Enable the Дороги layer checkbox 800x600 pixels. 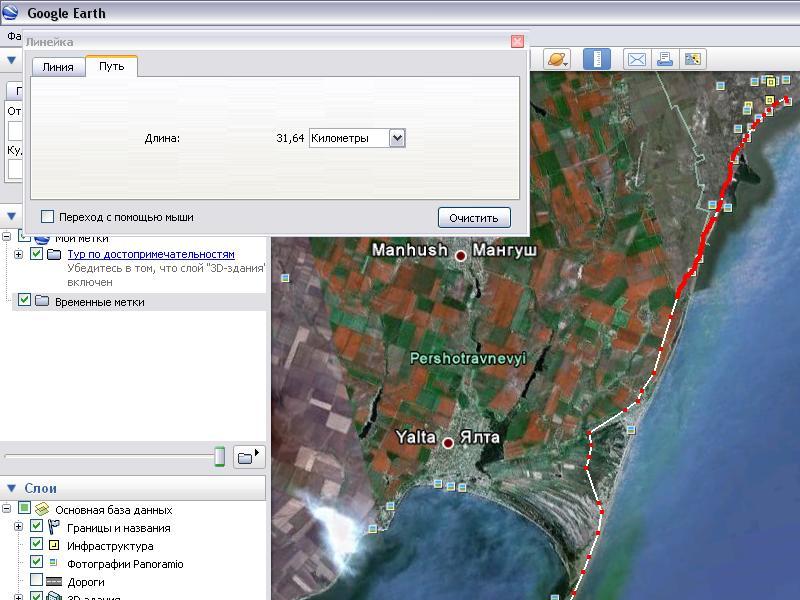click(37, 582)
